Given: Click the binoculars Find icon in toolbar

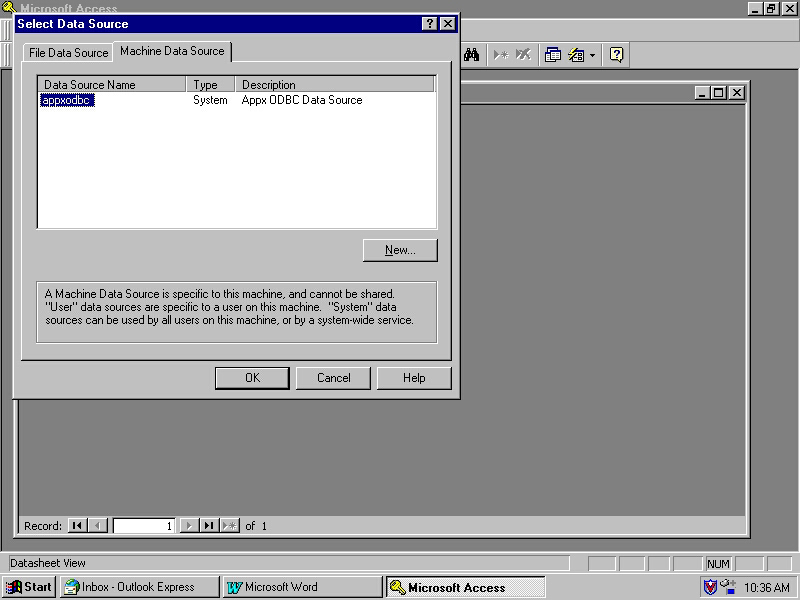Looking at the screenshot, I should [471, 55].
